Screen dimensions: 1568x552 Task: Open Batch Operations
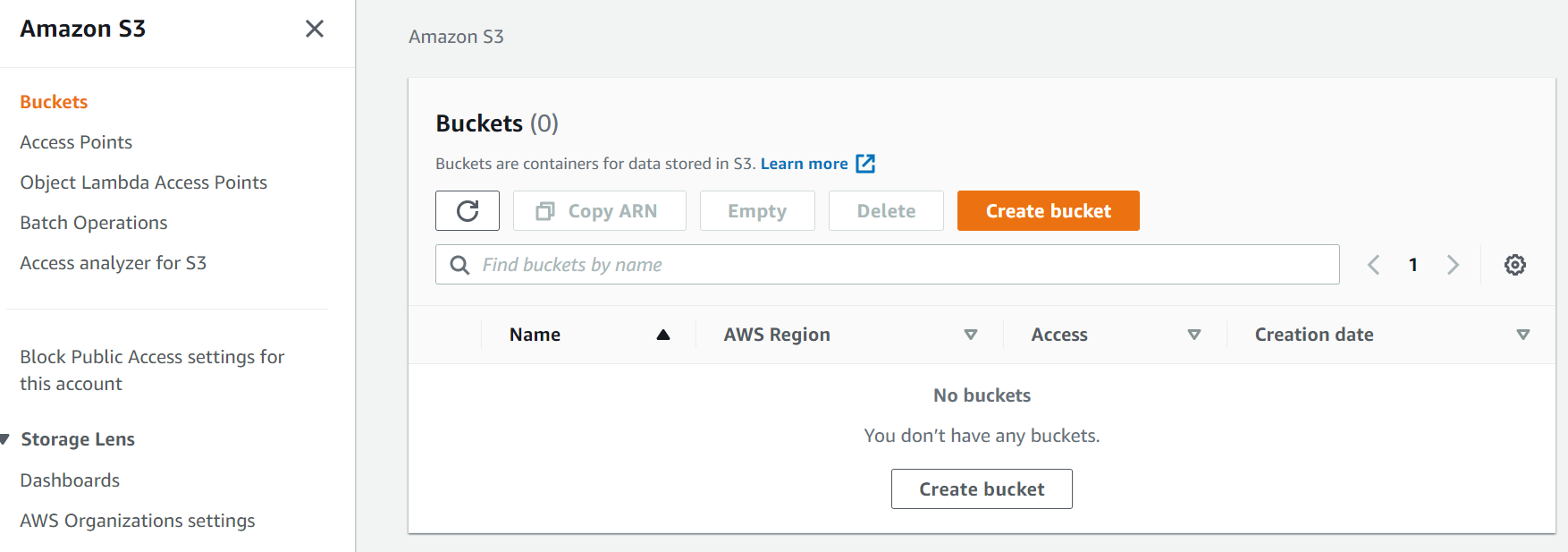coord(94,223)
